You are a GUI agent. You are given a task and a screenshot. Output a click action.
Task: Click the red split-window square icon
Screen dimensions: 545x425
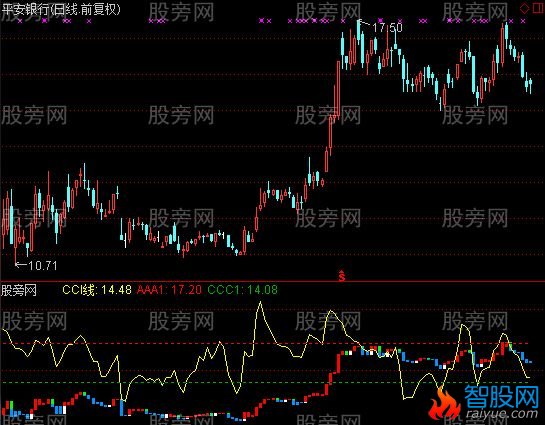pos(538,8)
